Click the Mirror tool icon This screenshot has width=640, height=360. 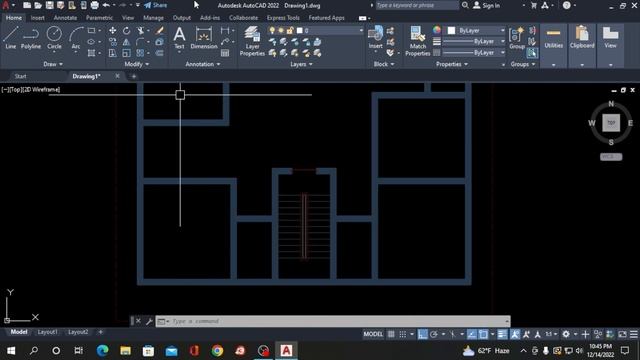coord(127,42)
